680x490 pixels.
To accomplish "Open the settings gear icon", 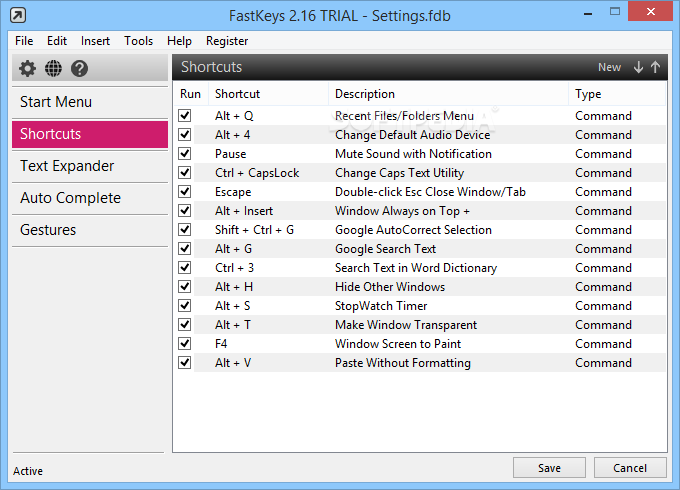I will (x=27, y=68).
